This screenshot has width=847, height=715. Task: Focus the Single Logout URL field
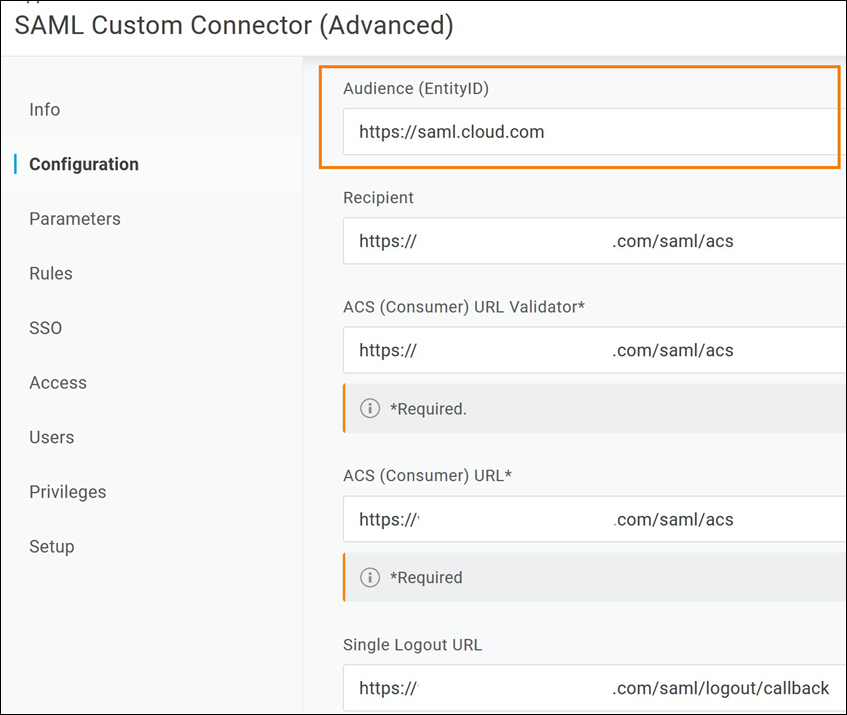[590, 688]
